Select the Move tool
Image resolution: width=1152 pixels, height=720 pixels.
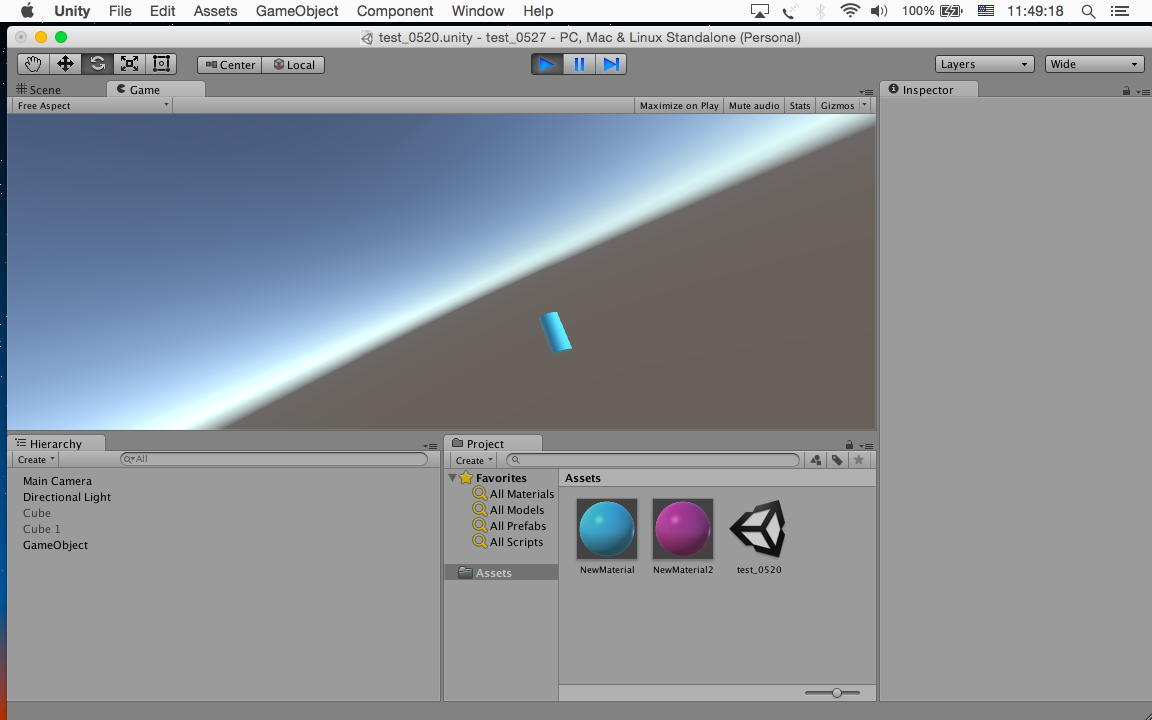click(65, 64)
